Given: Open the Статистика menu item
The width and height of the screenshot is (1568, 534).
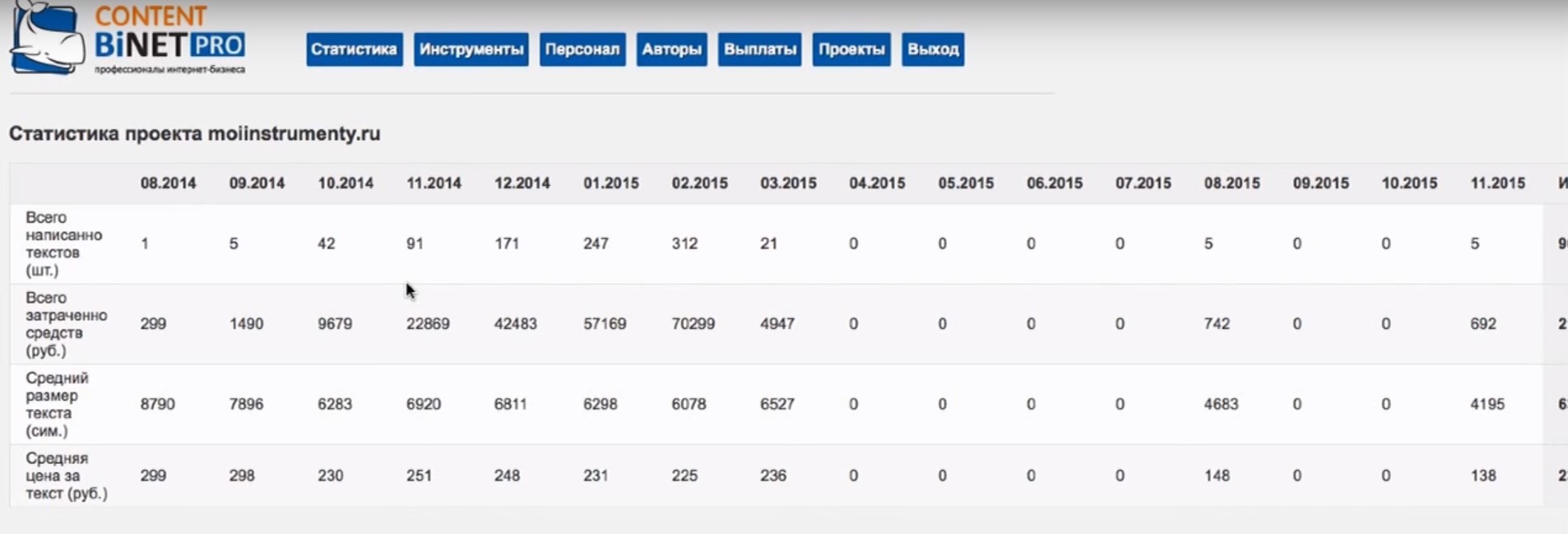Looking at the screenshot, I should pos(355,49).
